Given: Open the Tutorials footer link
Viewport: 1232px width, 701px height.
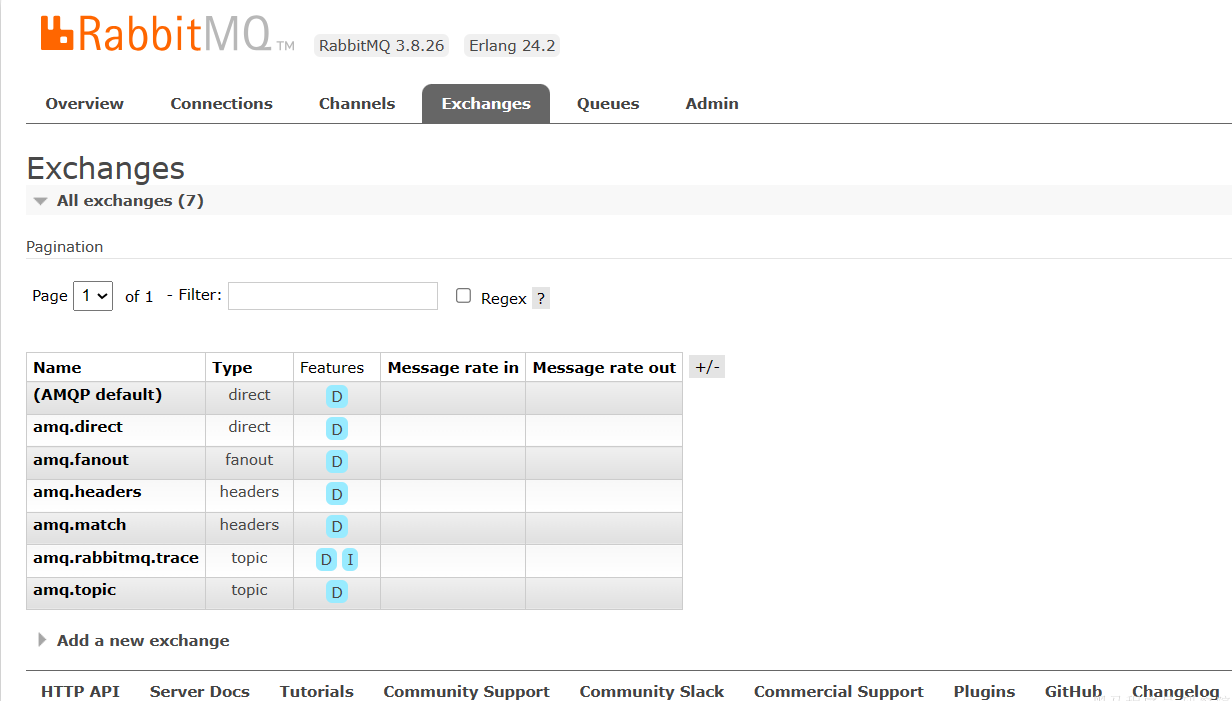Looking at the screenshot, I should point(316,691).
